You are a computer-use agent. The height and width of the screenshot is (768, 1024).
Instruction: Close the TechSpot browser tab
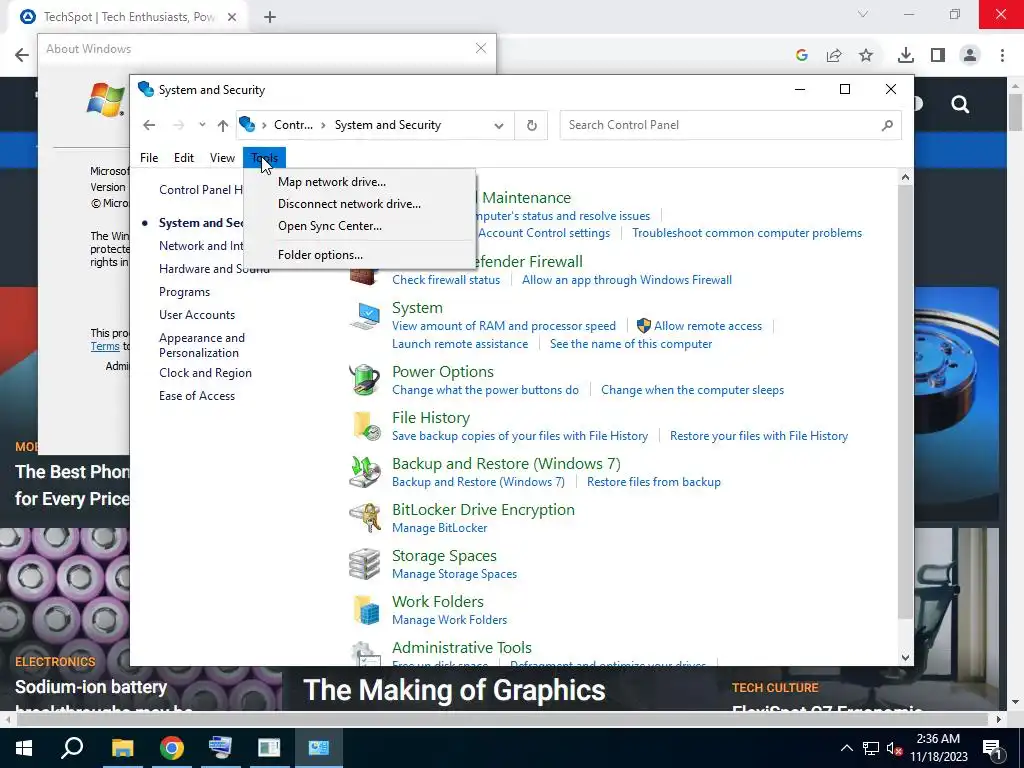[x=232, y=17]
